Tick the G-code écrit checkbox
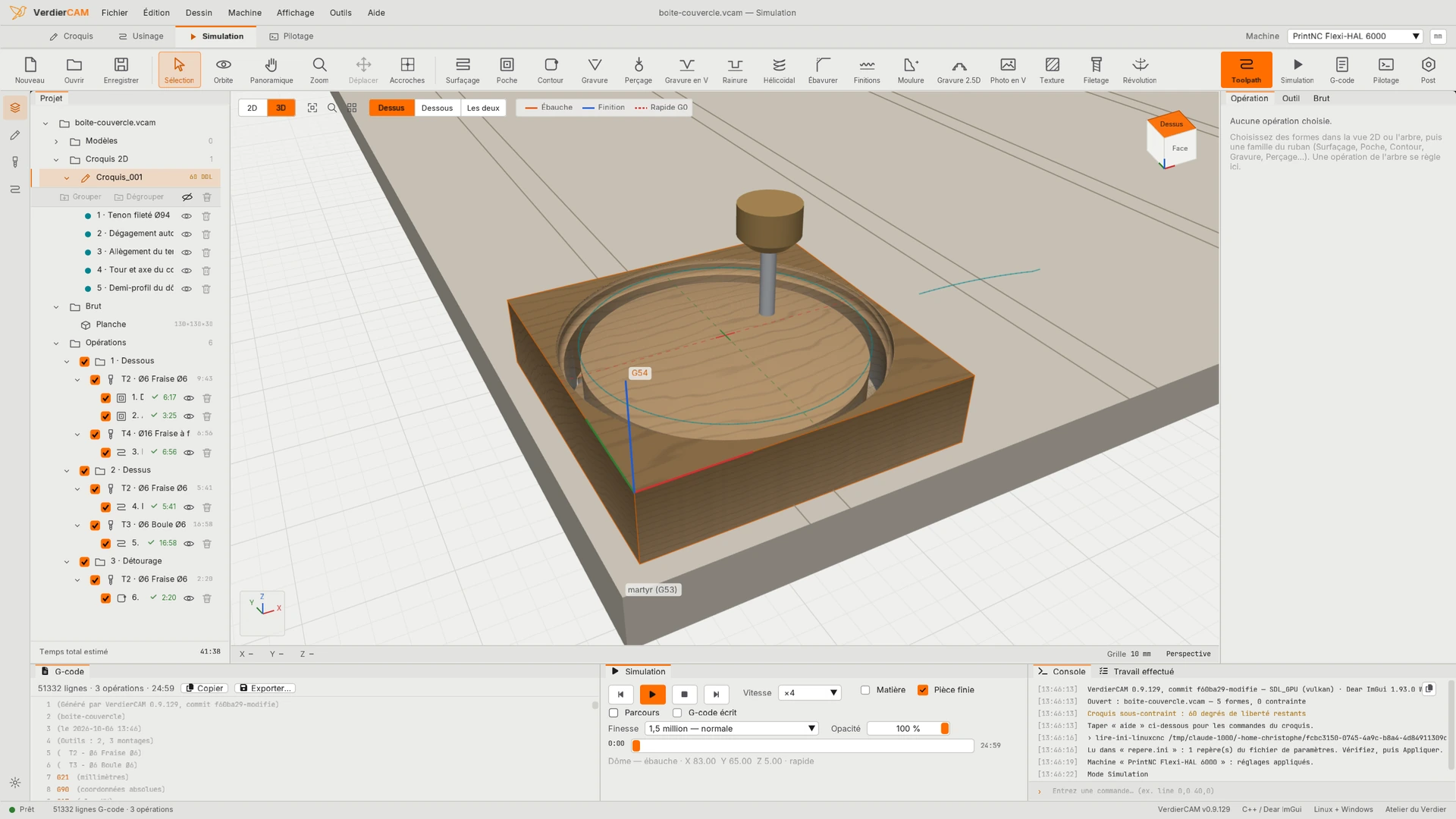 coord(677,713)
